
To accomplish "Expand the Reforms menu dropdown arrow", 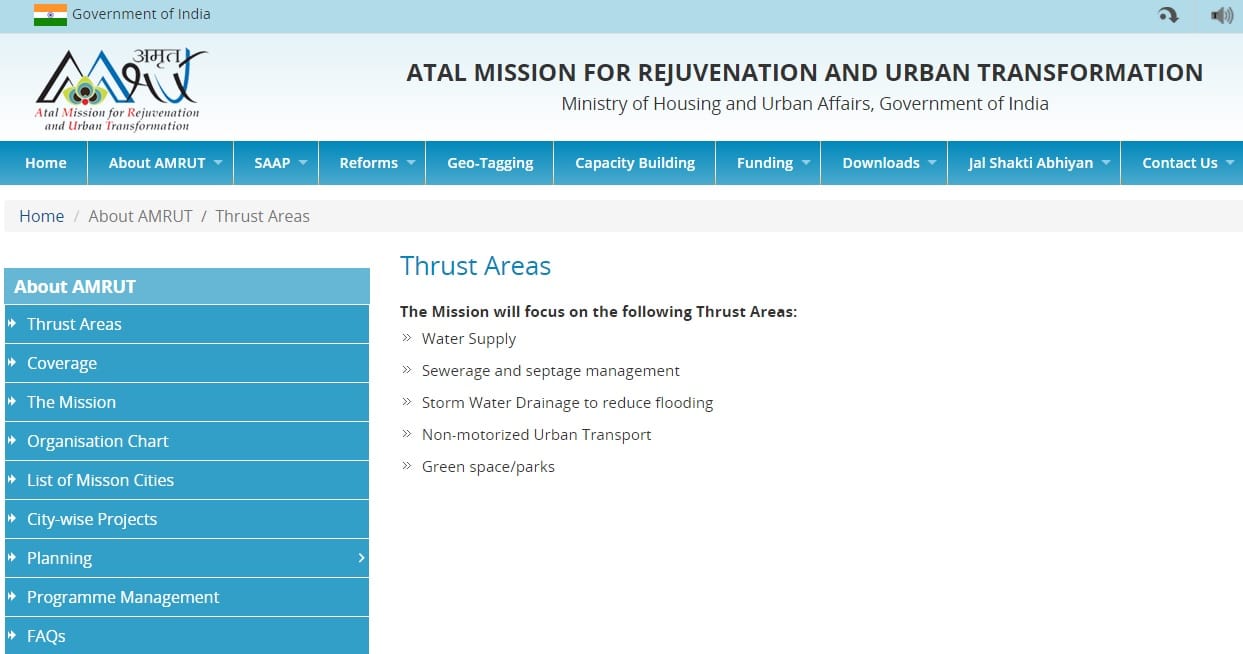I will [410, 163].
